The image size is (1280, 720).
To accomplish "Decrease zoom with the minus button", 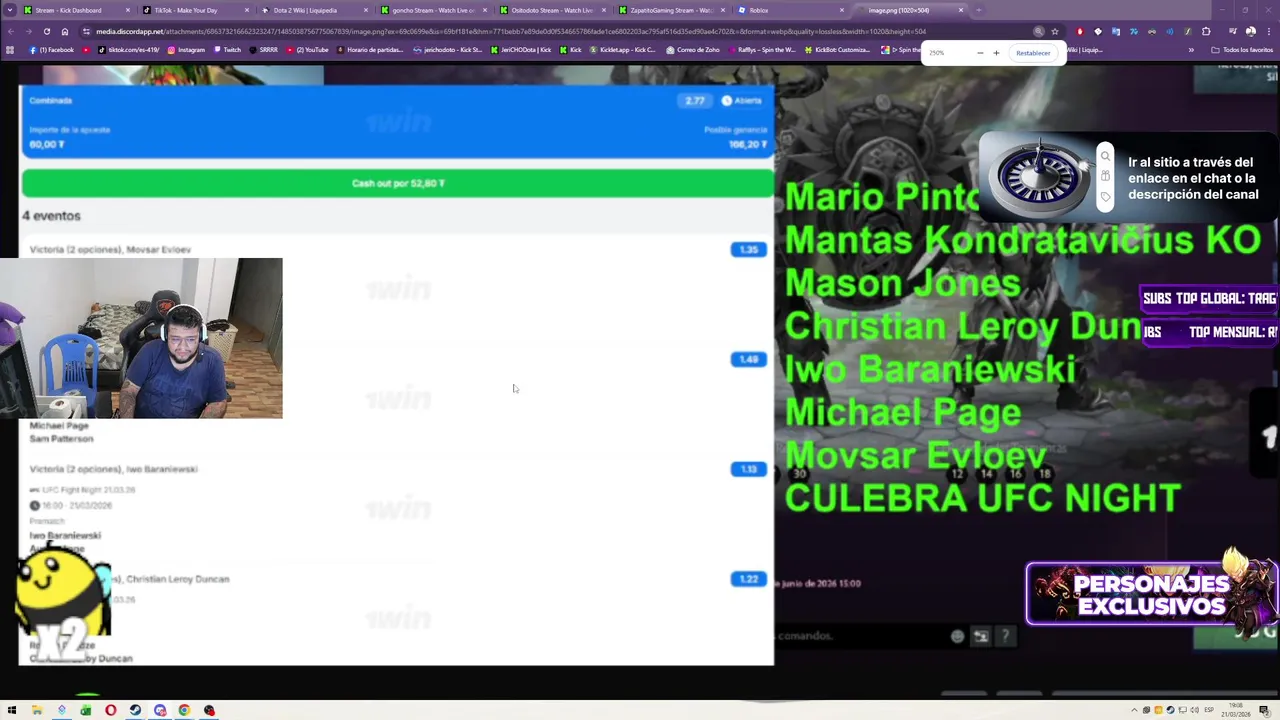I will (x=980, y=53).
